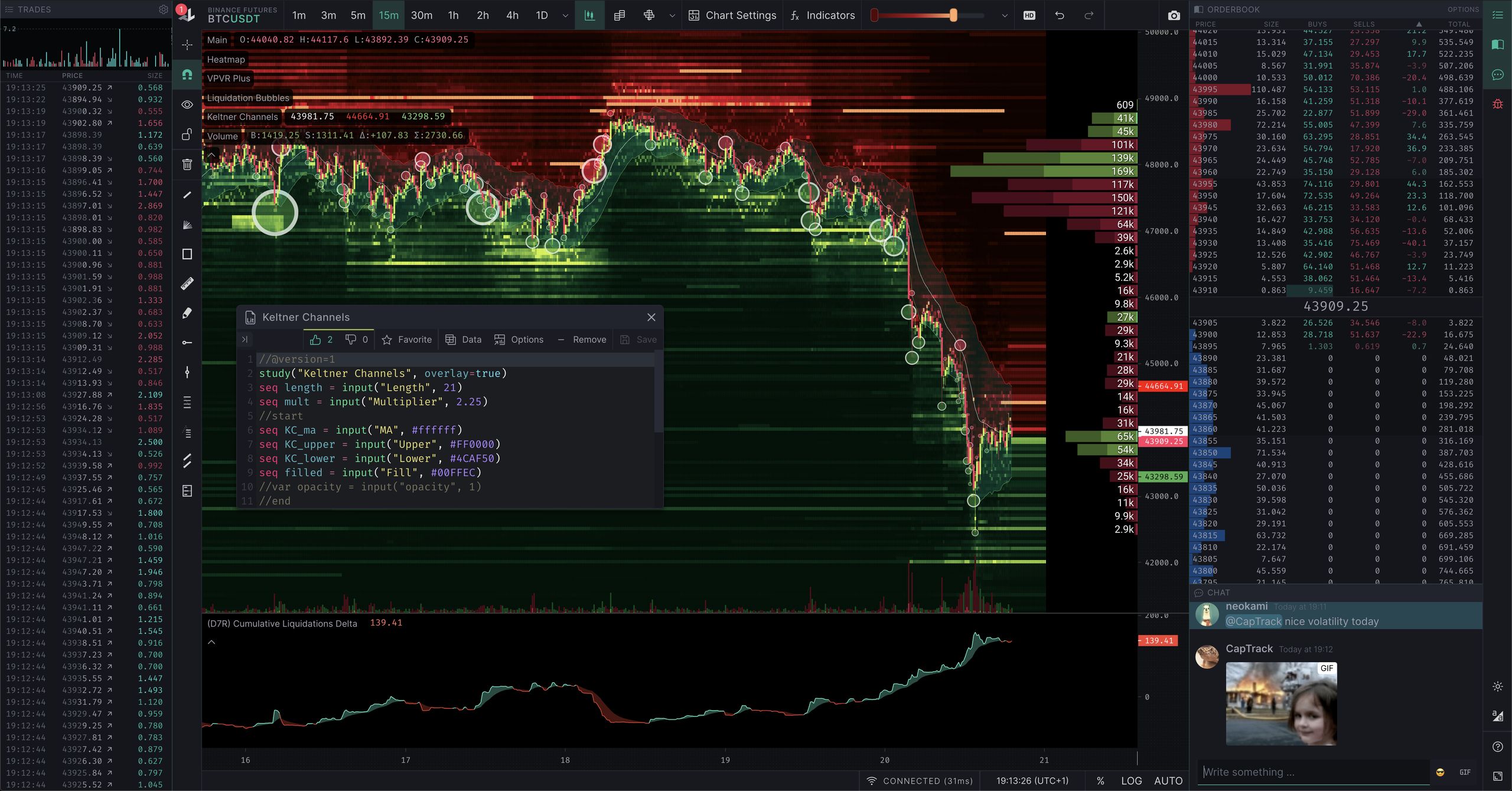
Task: Click the undo arrow in toolbar
Action: 1060,15
